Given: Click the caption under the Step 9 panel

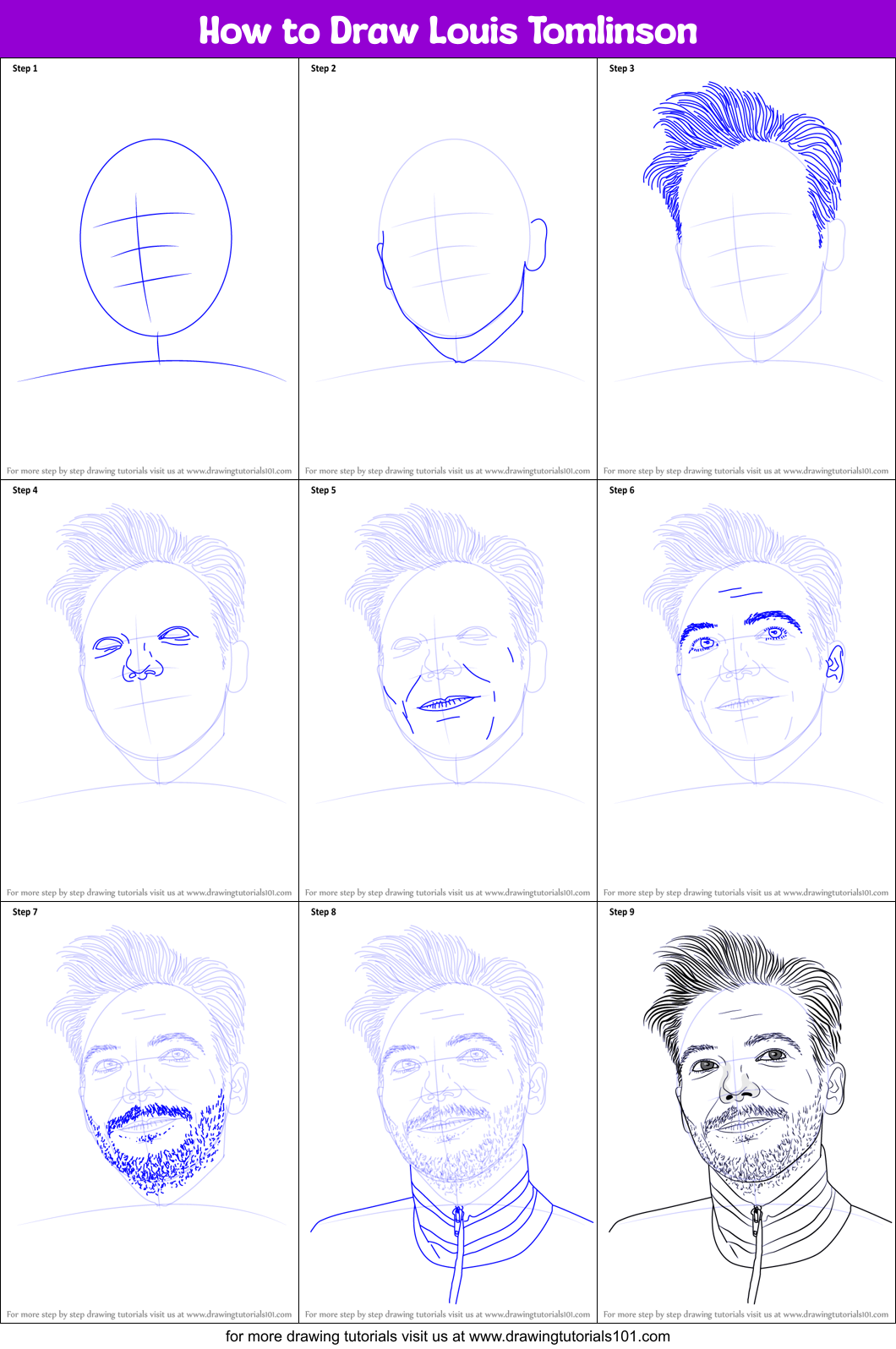Looking at the screenshot, I should (x=746, y=1314).
